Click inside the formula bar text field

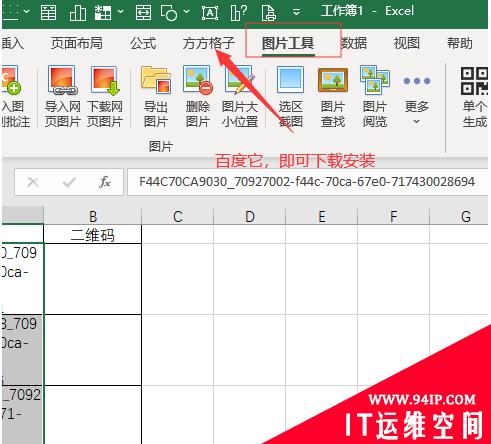[307, 182]
